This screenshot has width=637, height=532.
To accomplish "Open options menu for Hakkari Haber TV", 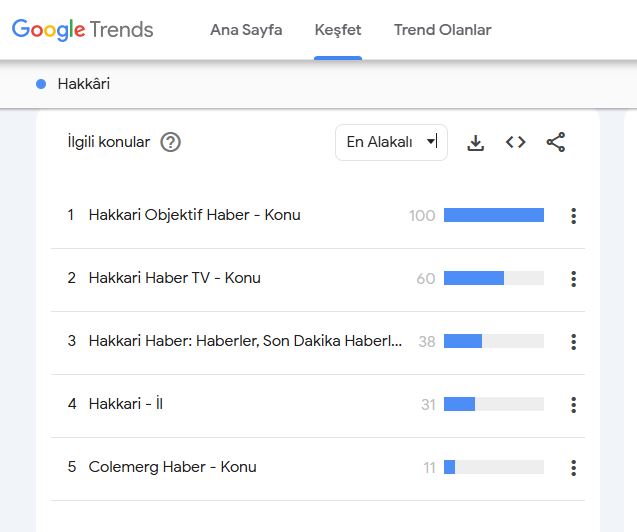I will tap(573, 279).
